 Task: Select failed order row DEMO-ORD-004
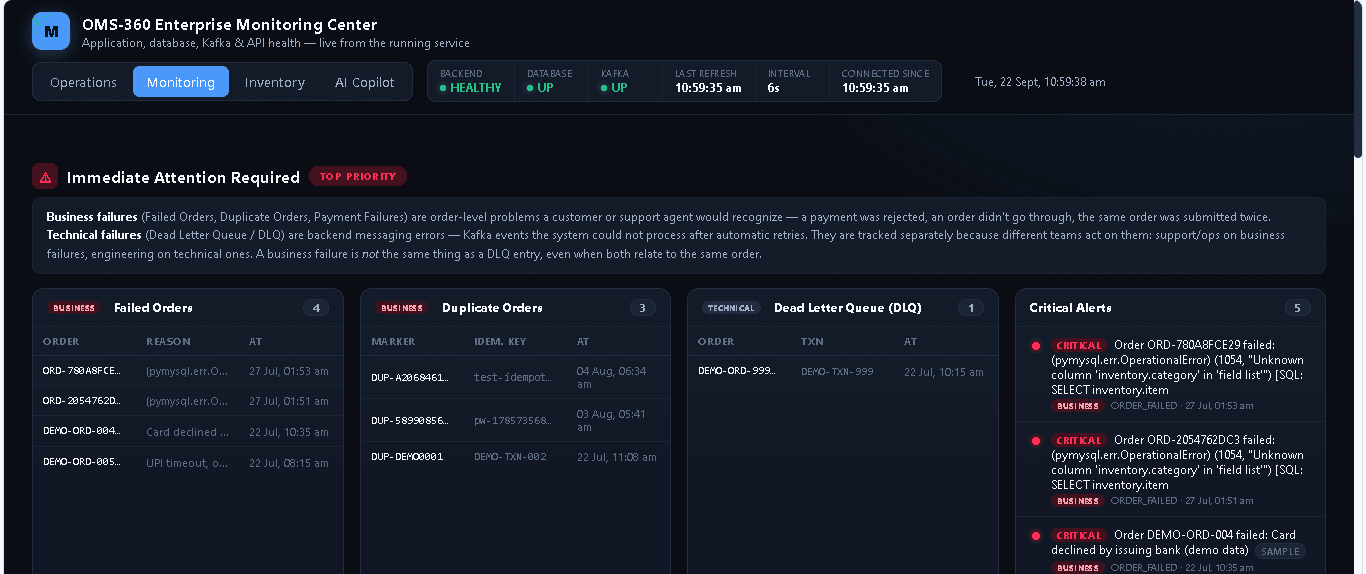[x=188, y=432]
